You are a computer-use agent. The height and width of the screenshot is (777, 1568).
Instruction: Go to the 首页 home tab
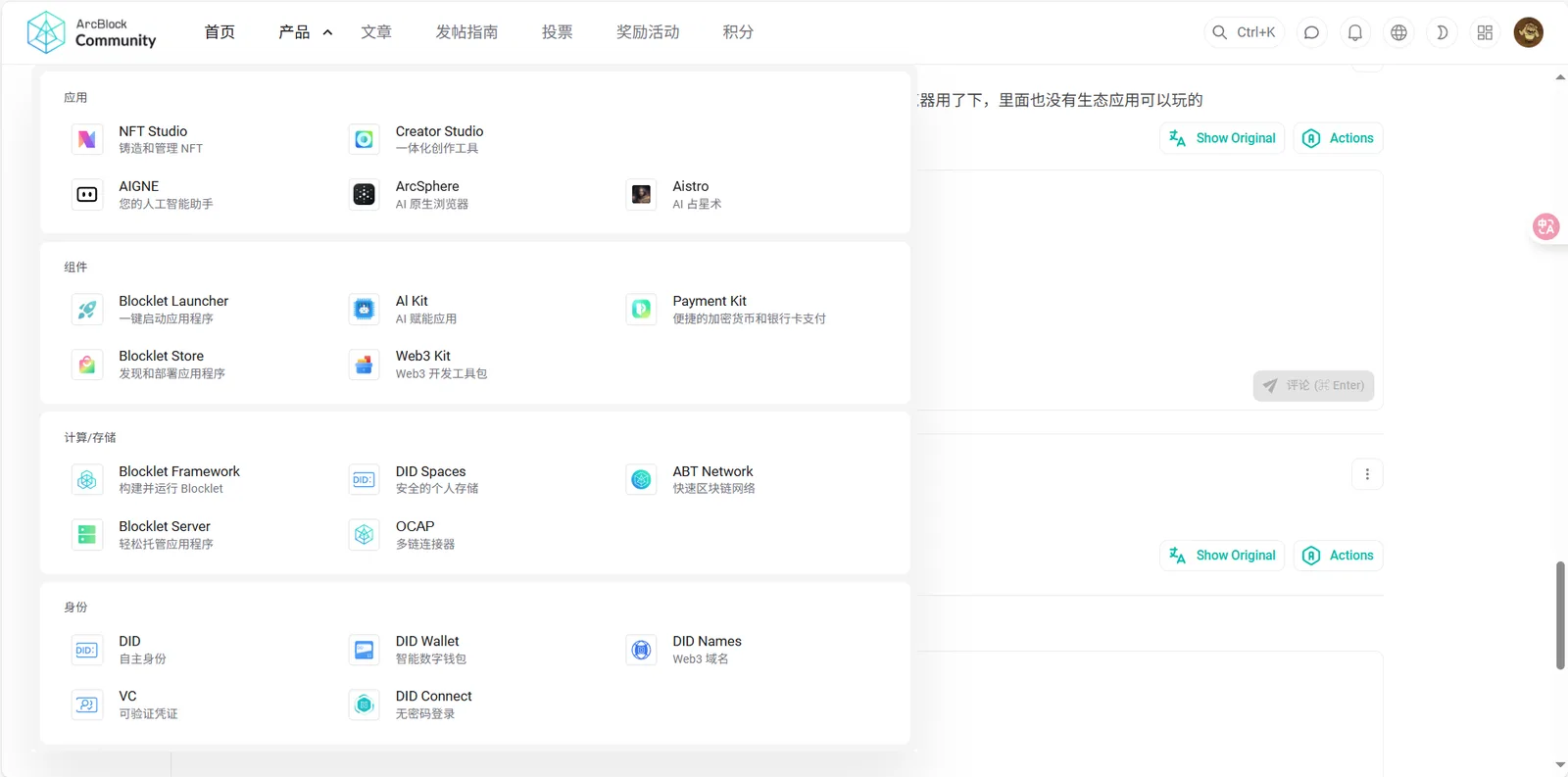(220, 32)
